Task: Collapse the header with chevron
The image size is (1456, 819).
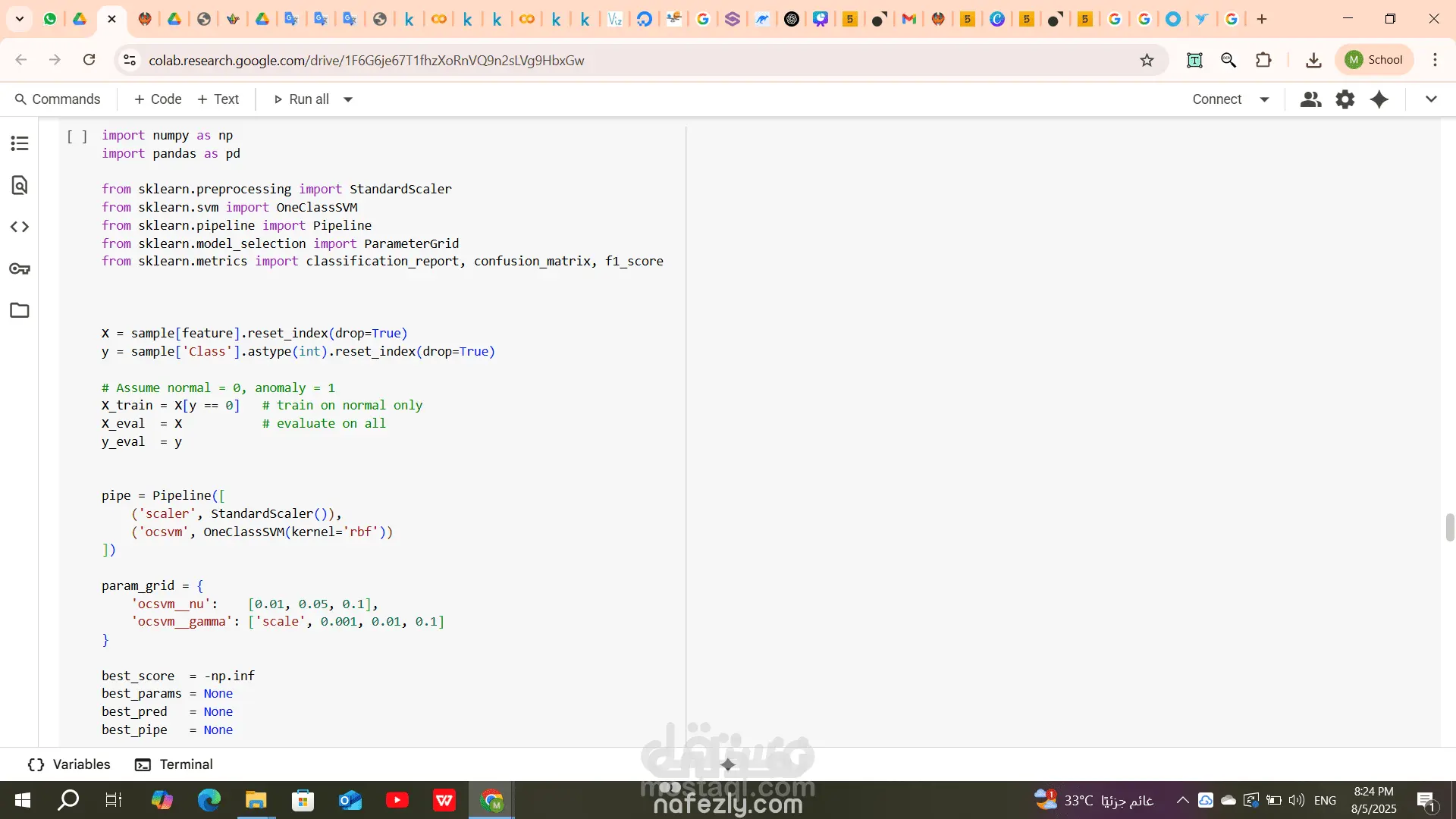Action: [x=1431, y=99]
